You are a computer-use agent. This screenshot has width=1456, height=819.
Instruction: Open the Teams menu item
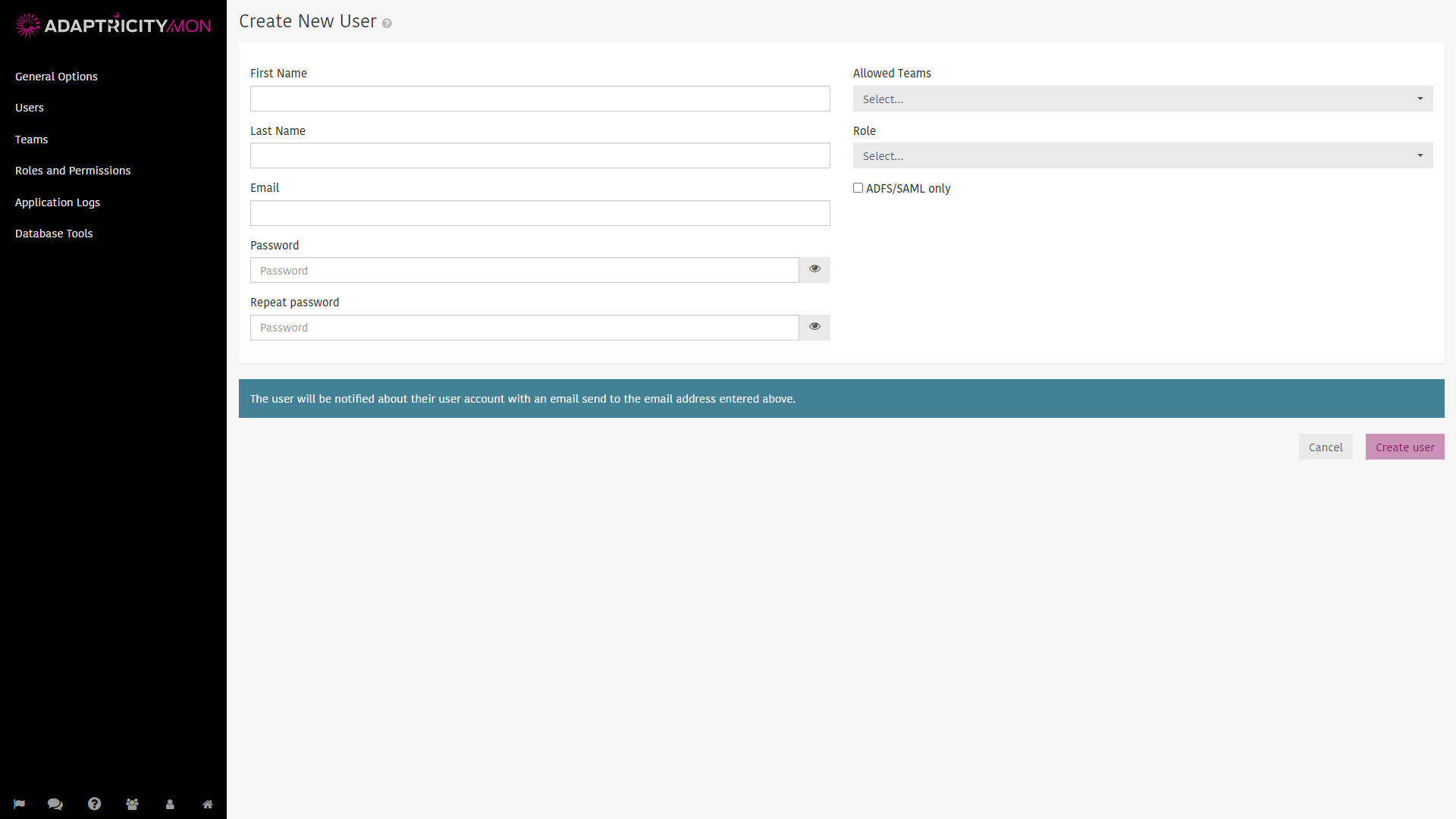(x=32, y=140)
